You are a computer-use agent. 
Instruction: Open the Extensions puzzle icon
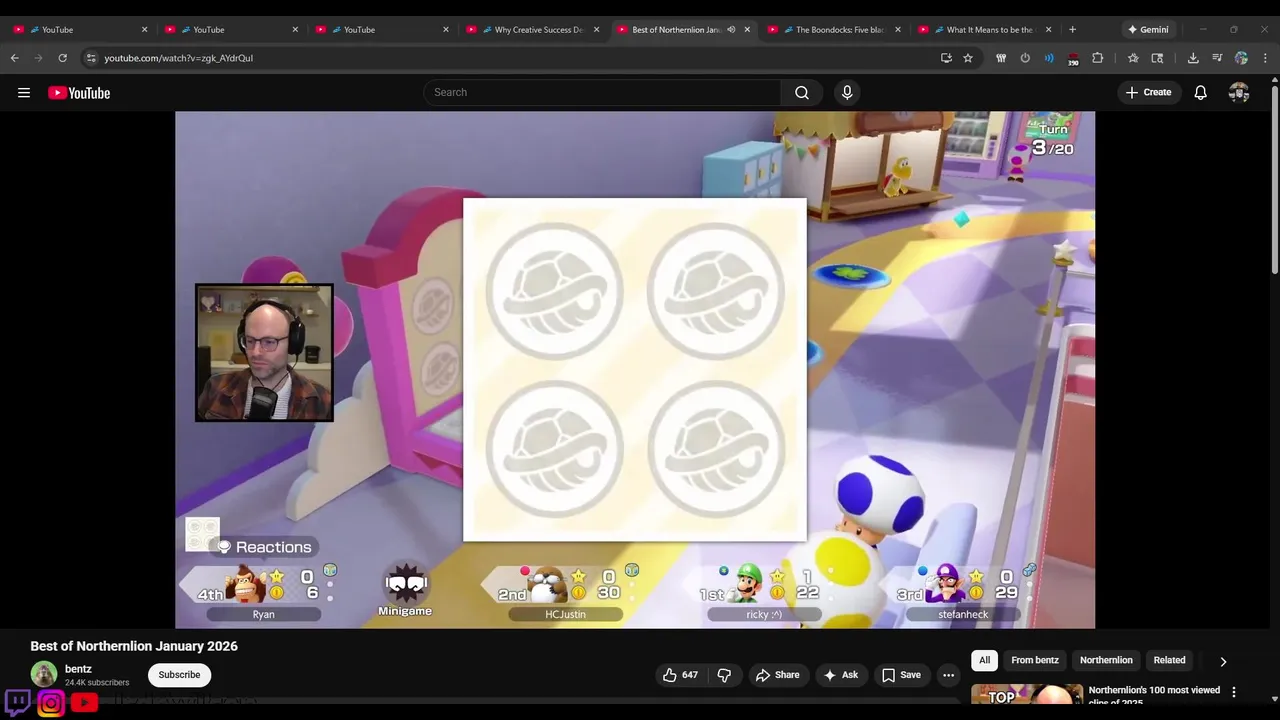pyautogui.click(x=1097, y=58)
